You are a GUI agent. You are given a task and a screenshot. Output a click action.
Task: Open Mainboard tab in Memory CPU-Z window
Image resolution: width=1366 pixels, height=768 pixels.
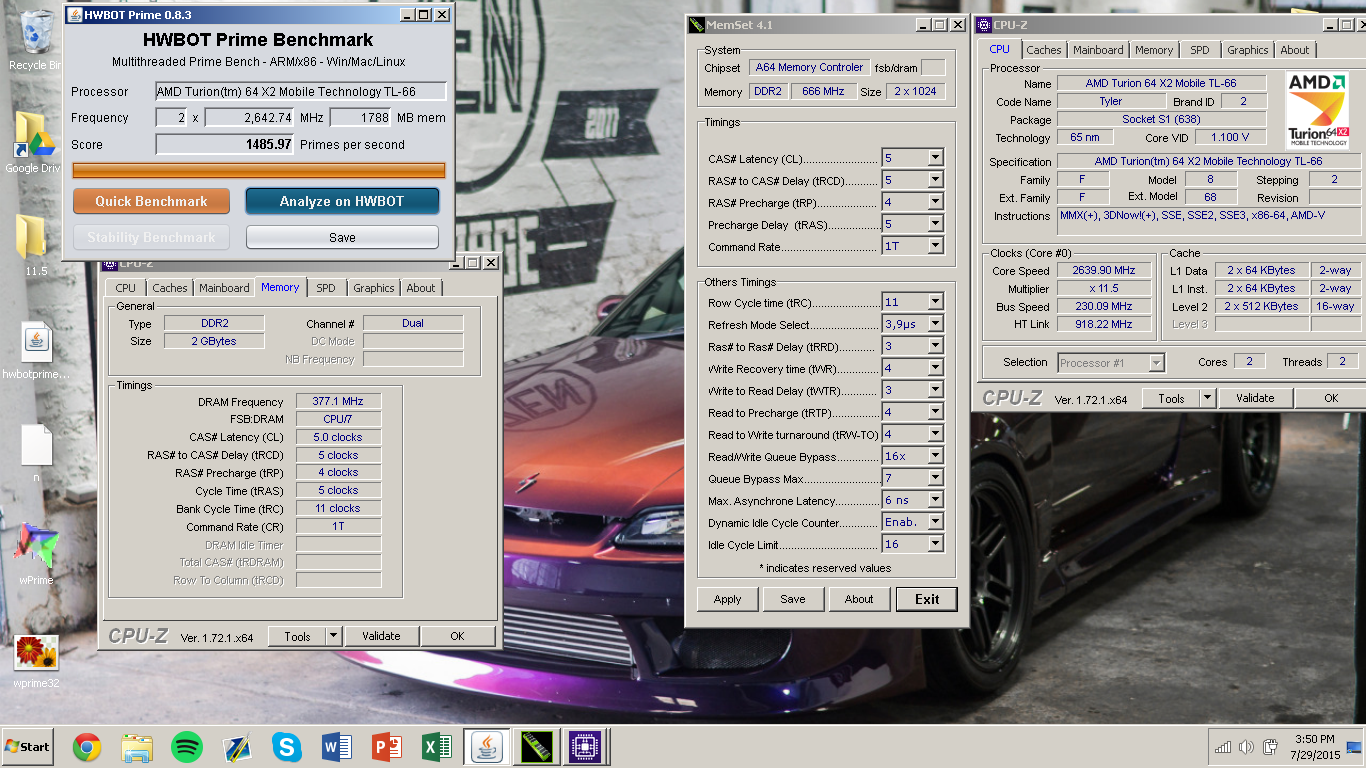tap(224, 288)
